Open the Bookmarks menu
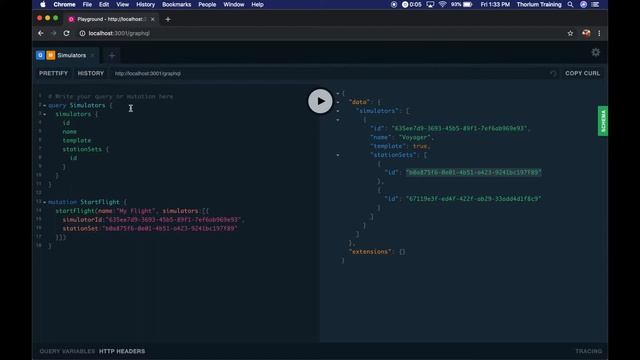The width and height of the screenshot is (640, 360). click(x=176, y=4)
